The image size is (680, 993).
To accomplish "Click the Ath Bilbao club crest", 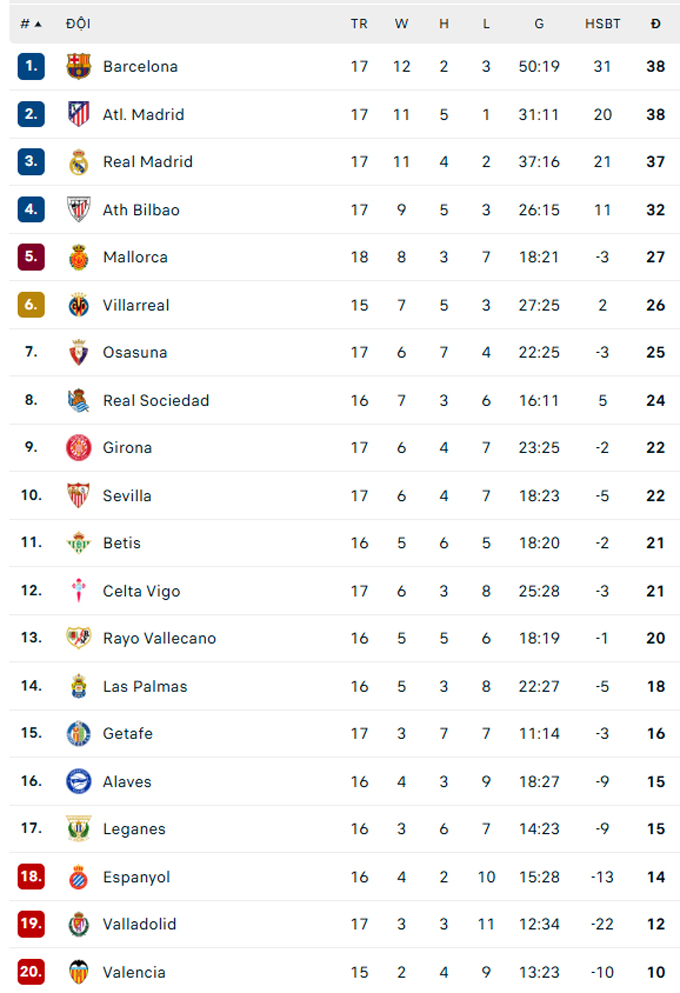I will click(x=79, y=210).
